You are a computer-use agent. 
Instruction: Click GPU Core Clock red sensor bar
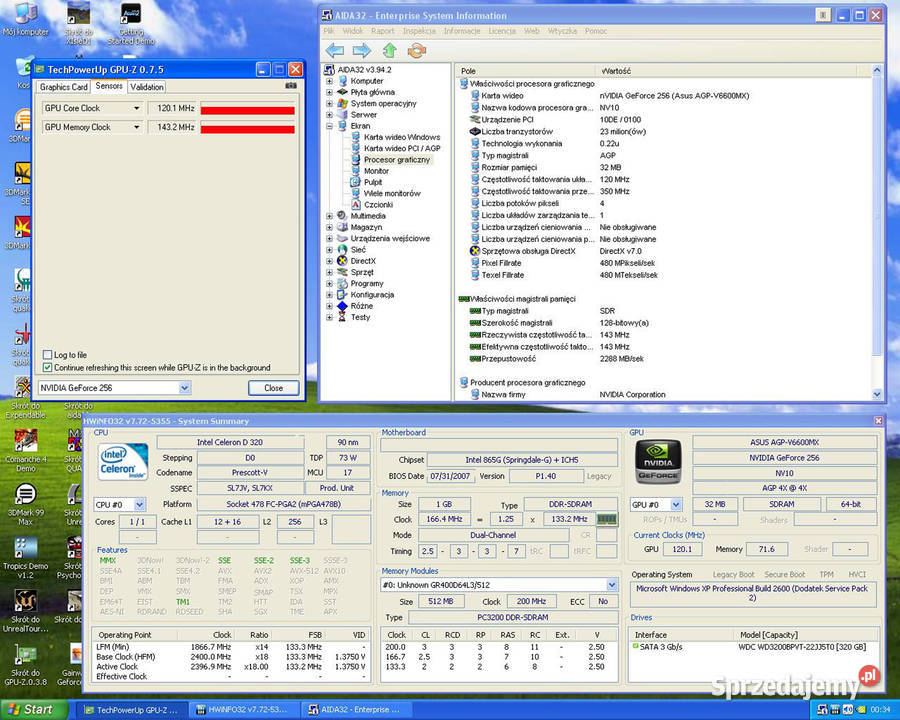247,111
